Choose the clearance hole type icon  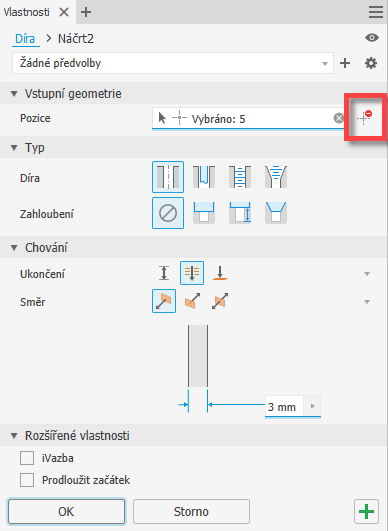coord(204,177)
